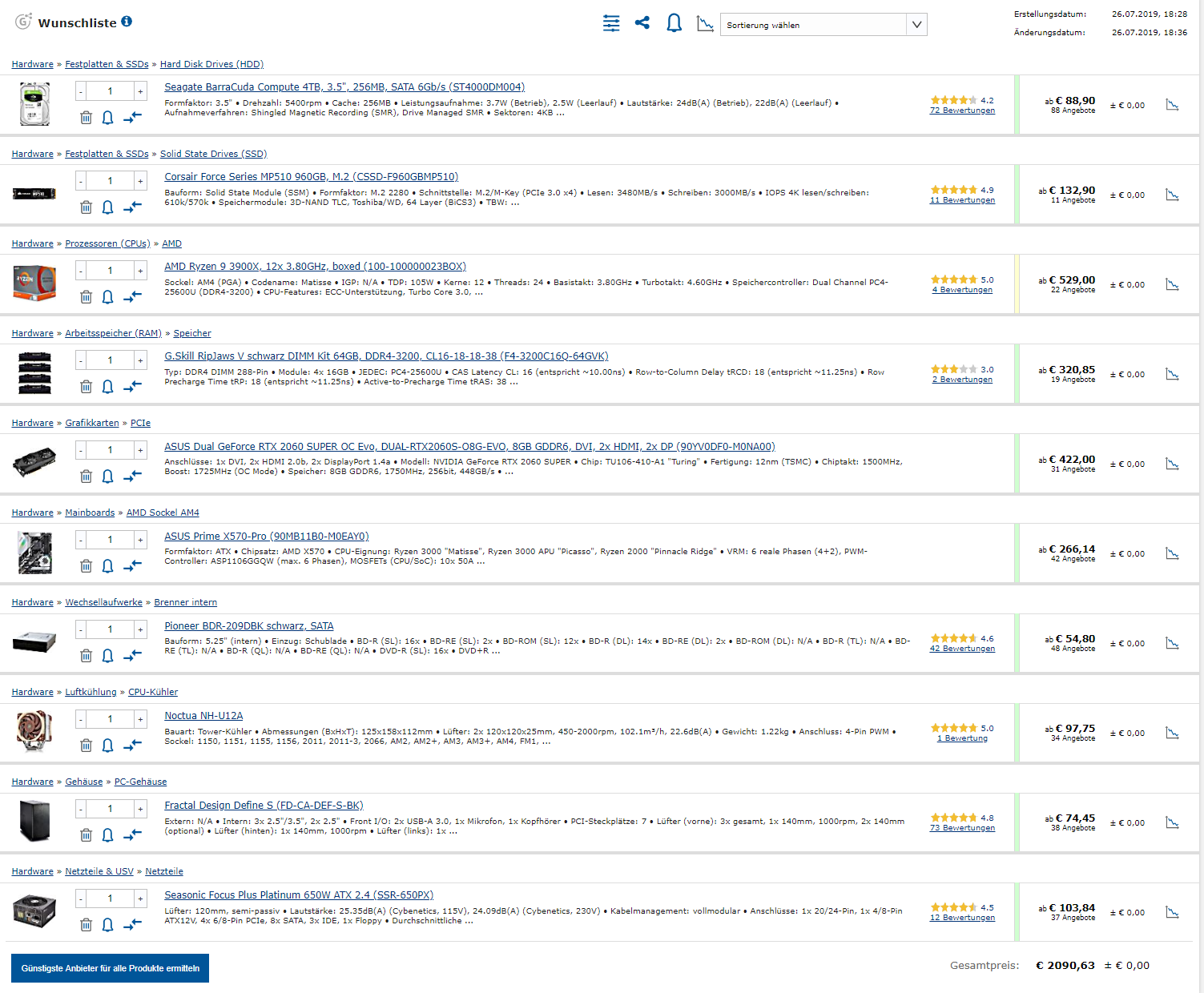Open AMD Ryzen 9 3900X product link
Viewport: 1204px width, 993px height.
(x=315, y=267)
